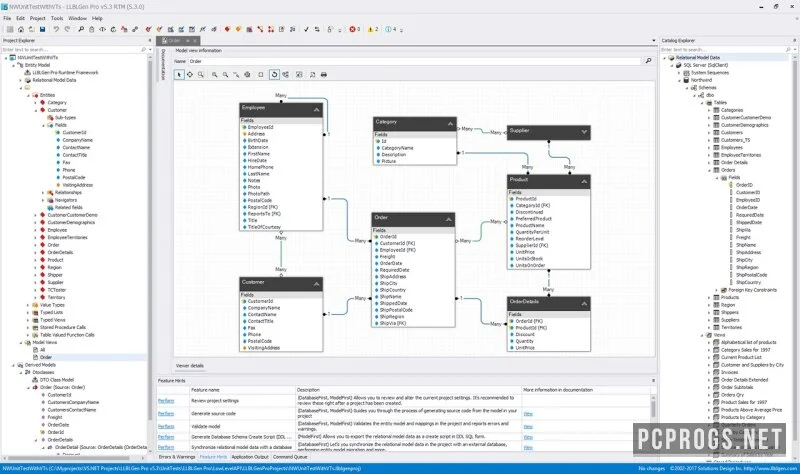
Task: Click the zoom in icon of diagram toolbar
Action: click(215, 74)
